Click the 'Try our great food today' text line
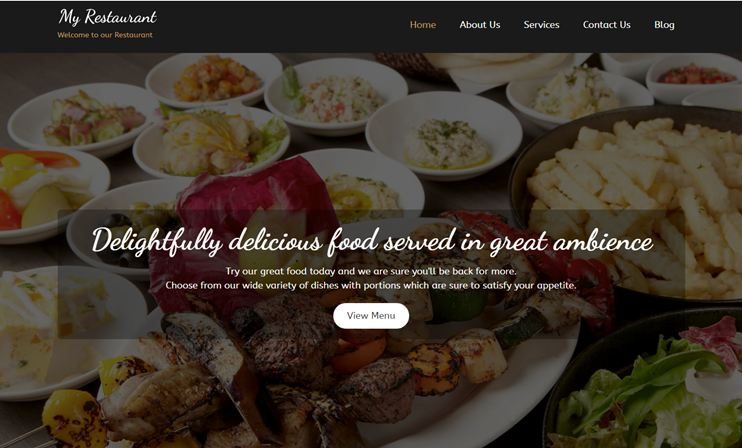This screenshot has height=448, width=742. (x=371, y=271)
